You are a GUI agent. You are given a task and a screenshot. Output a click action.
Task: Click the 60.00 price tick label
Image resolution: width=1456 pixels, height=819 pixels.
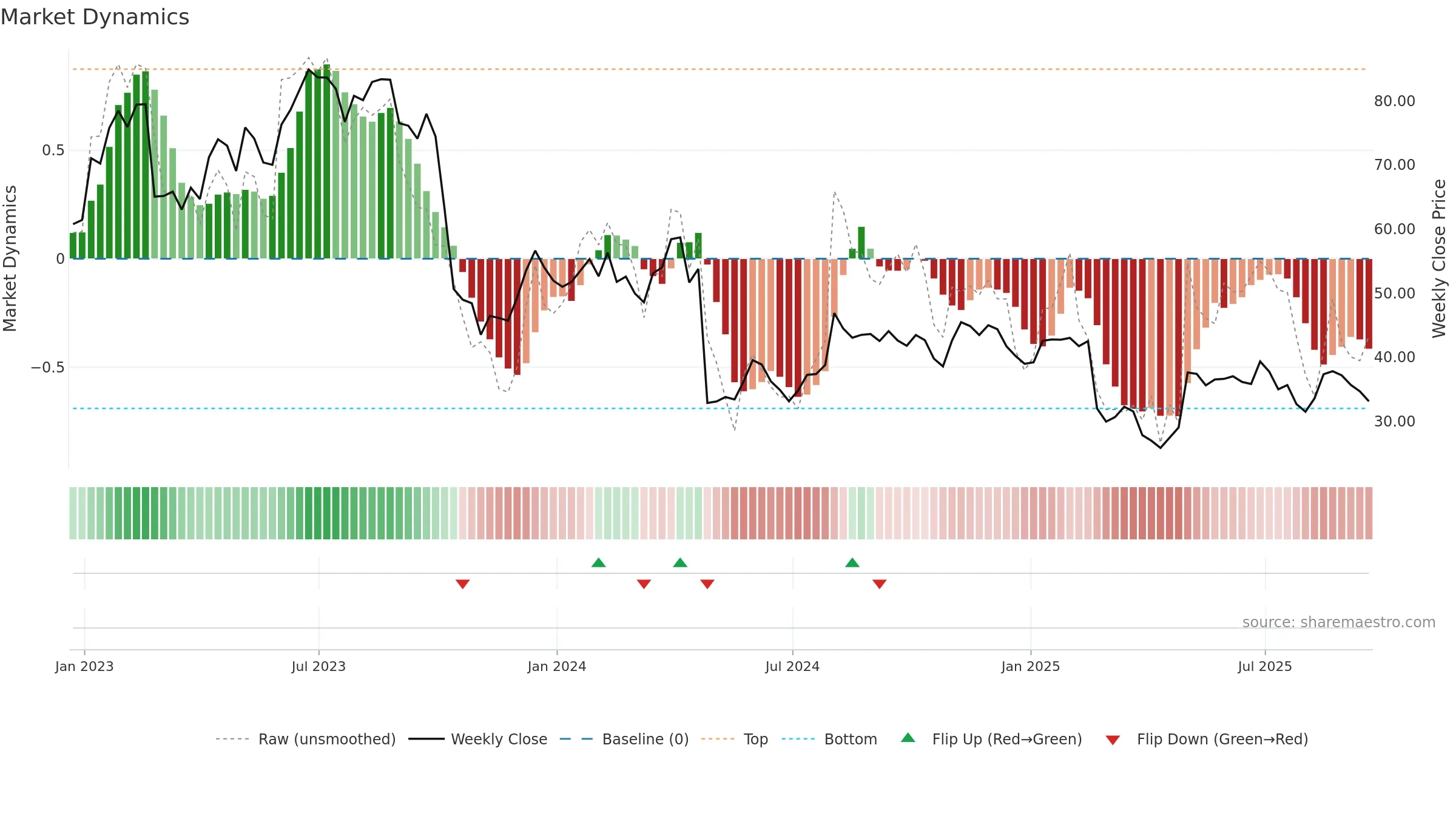pos(1395,229)
